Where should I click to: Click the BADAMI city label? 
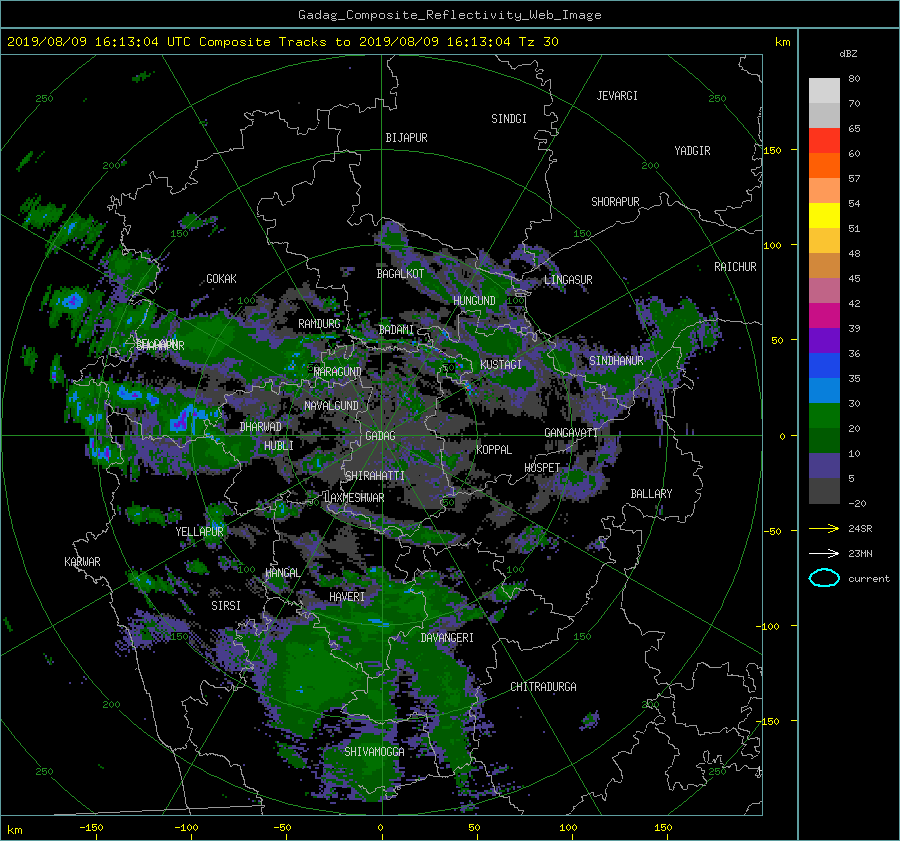(396, 330)
